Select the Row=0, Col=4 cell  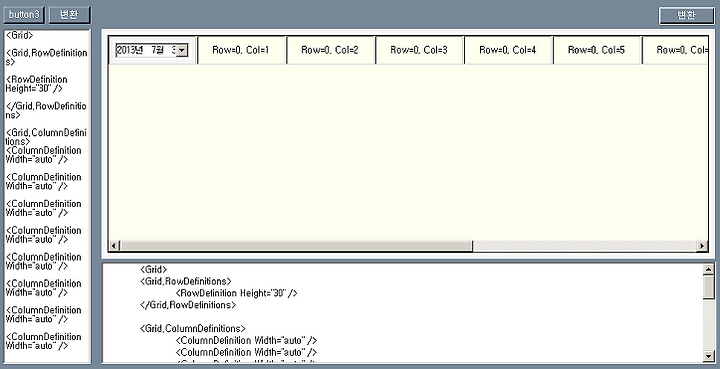(508, 50)
